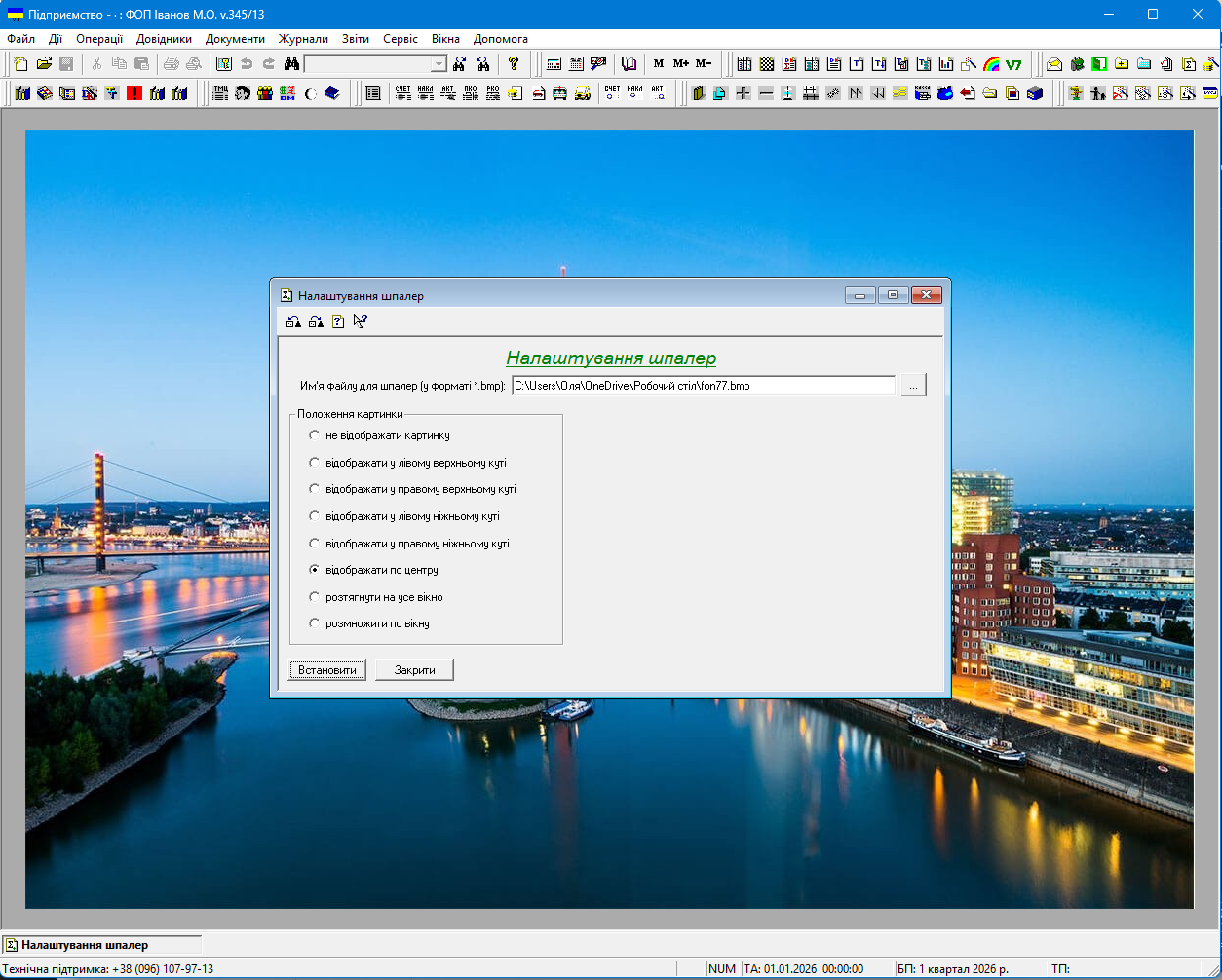Viewport: 1222px width, 980px height.
Task: Click the M+ memory button
Action: pos(680,64)
